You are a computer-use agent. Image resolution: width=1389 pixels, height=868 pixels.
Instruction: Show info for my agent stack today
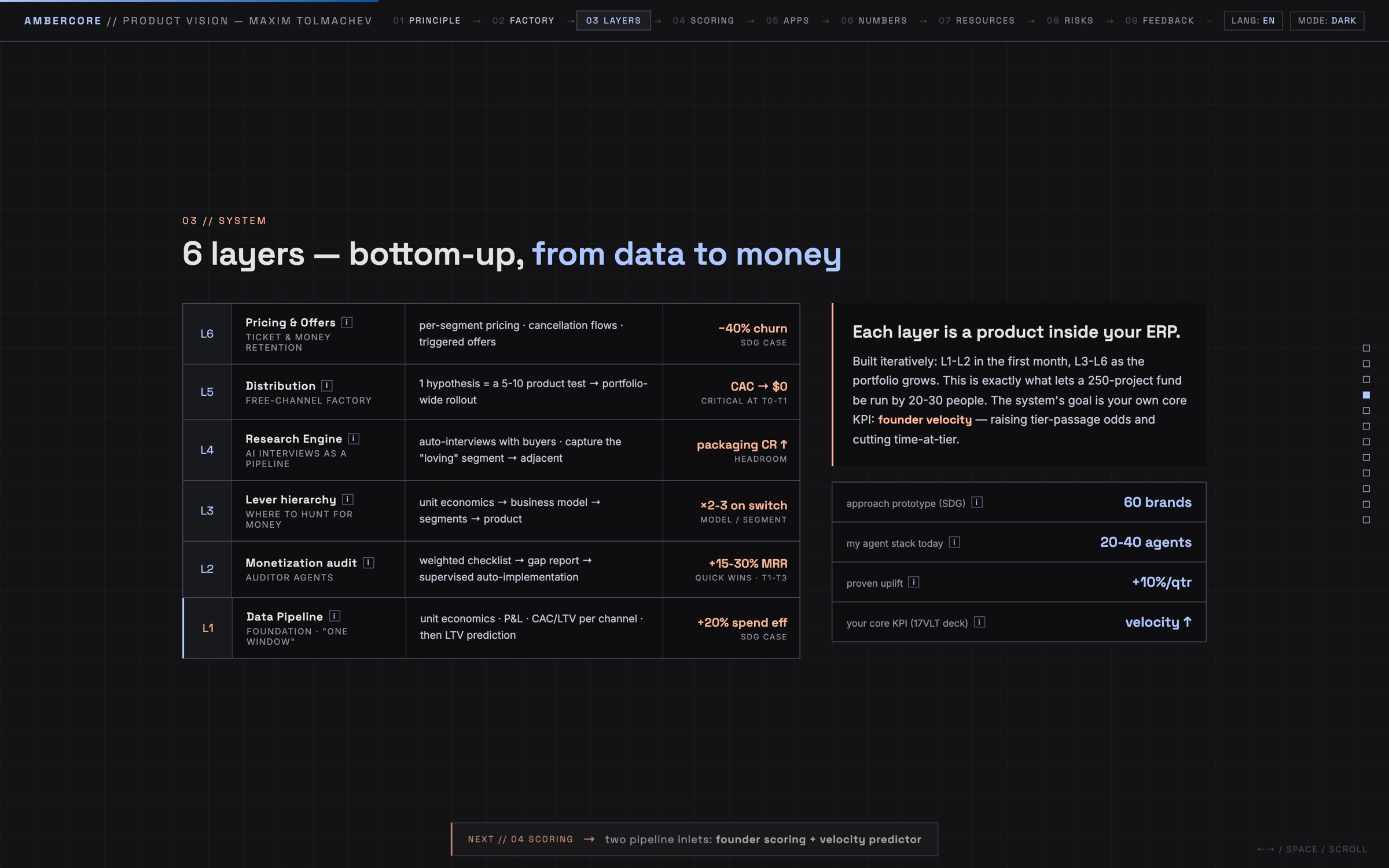(954, 542)
